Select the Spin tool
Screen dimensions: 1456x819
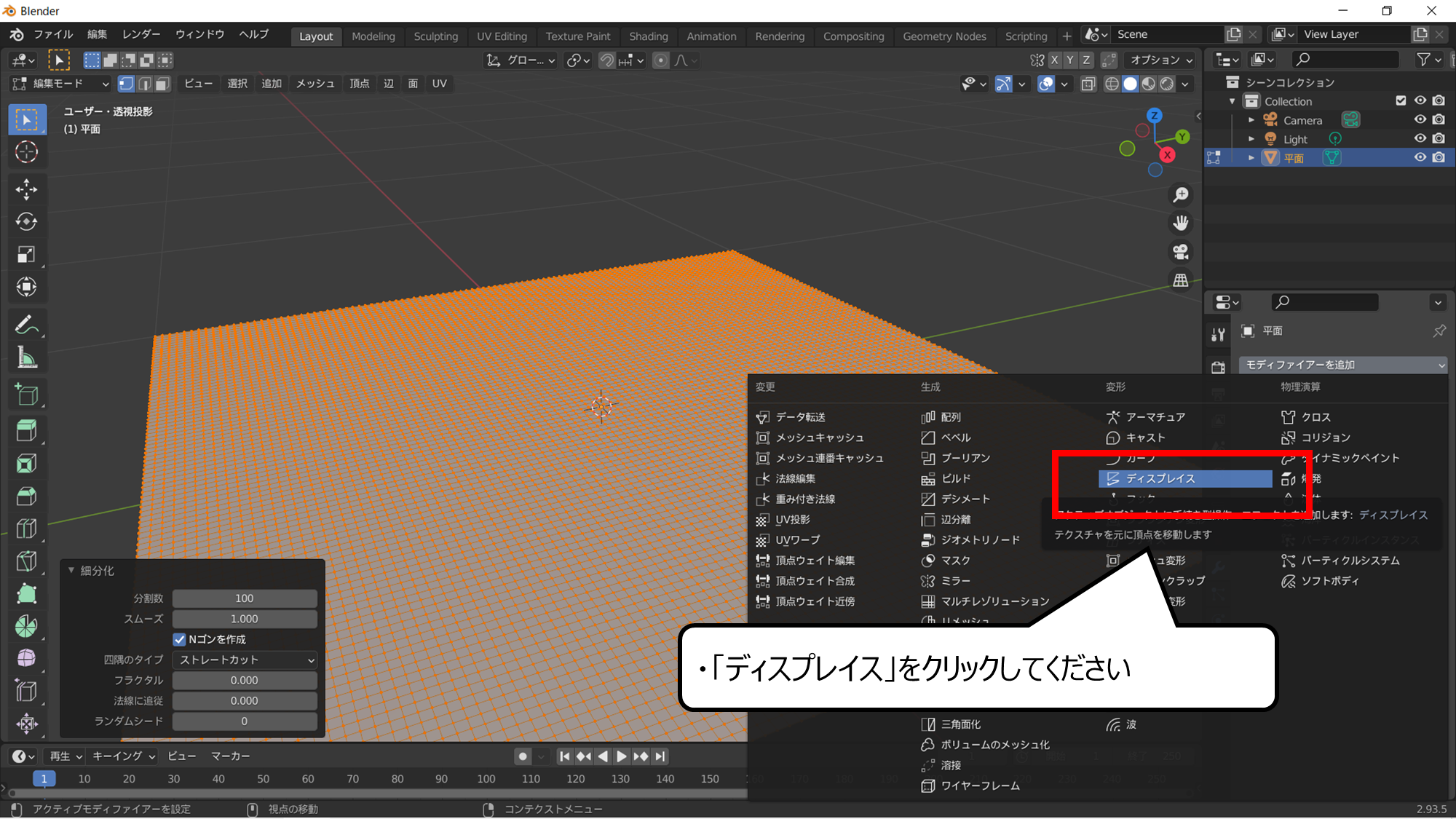27,626
